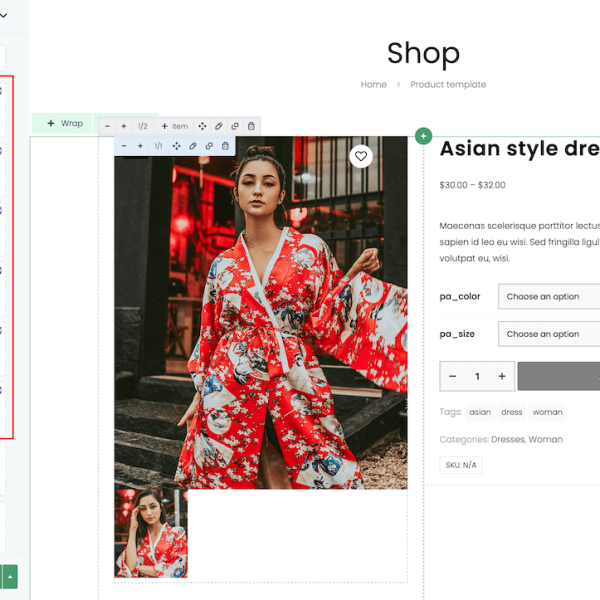Increase product quantity with plus button

click(x=502, y=376)
